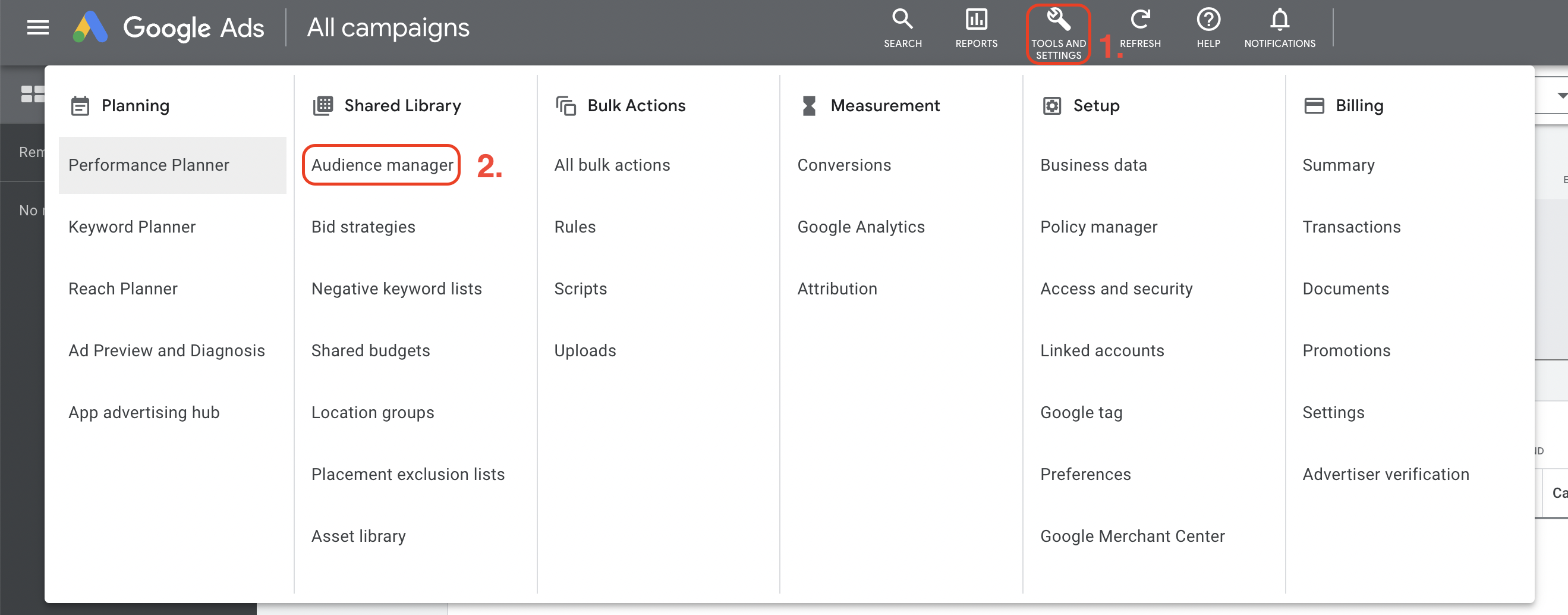
Task: Open Preferences
Action: (1085, 475)
